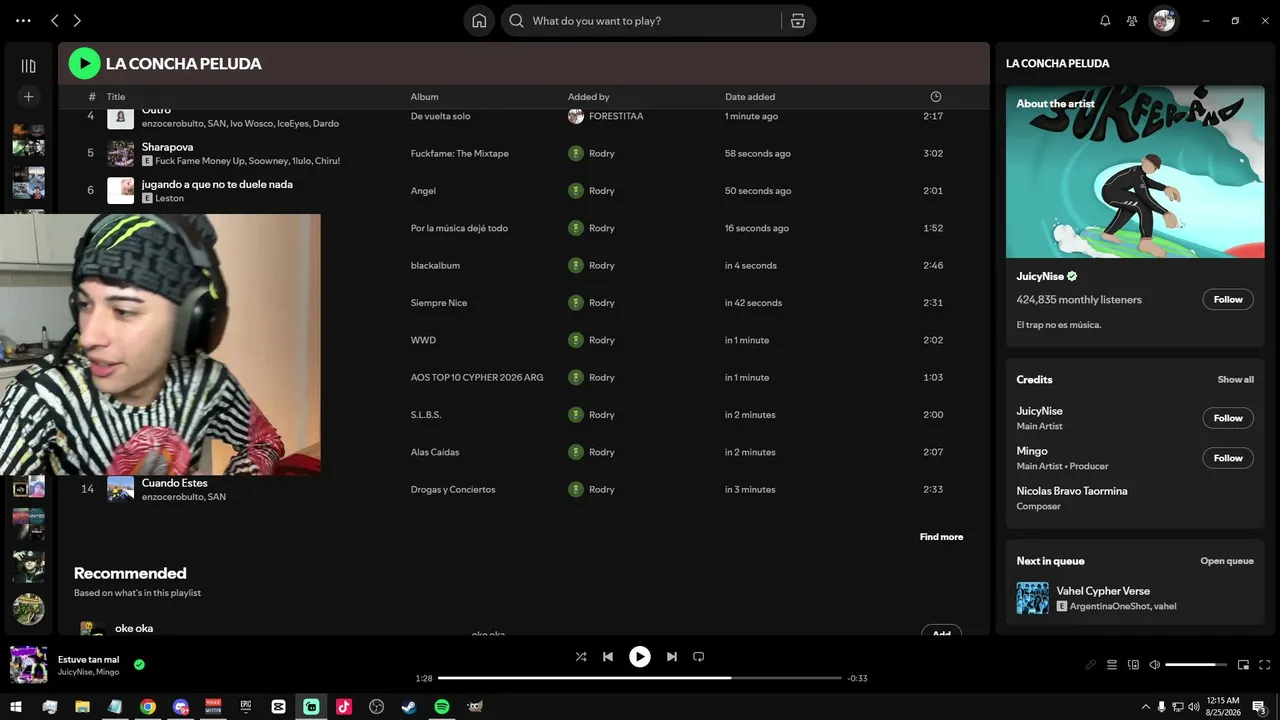1280x720 pixels.
Task: Sort by the Added by column header
Action: [x=589, y=97]
